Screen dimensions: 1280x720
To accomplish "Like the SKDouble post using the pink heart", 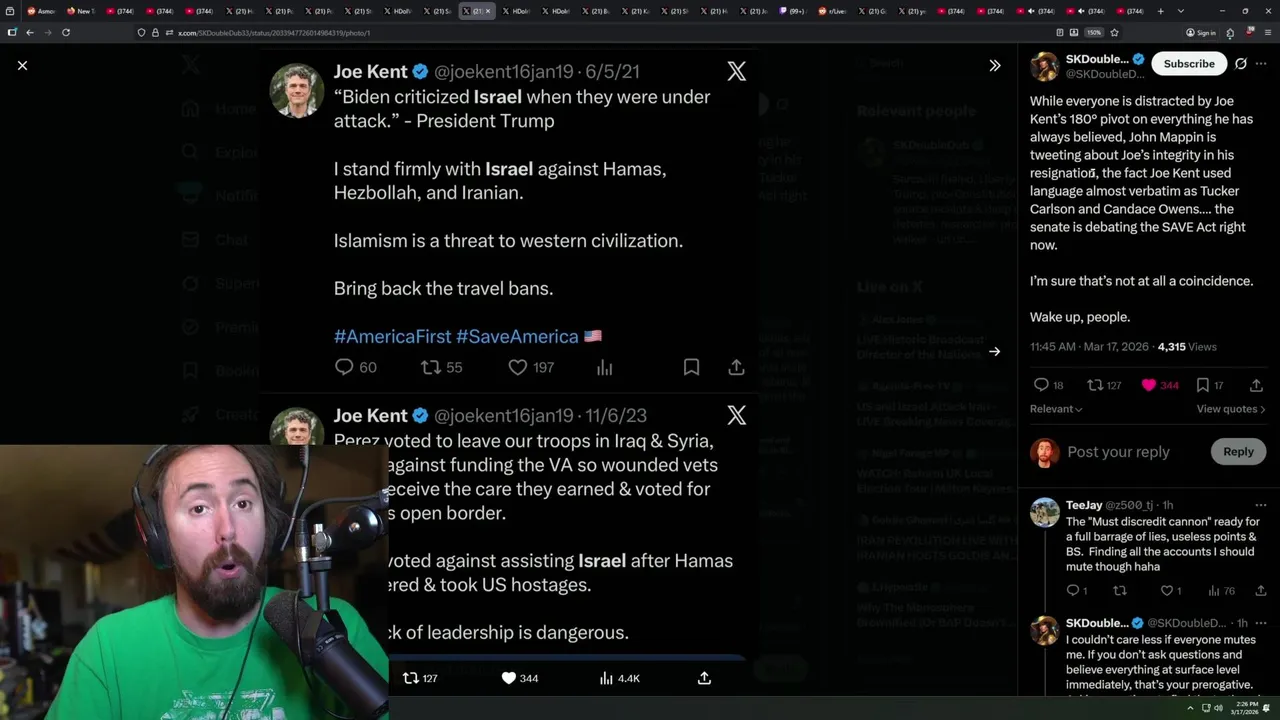I will (x=1149, y=385).
